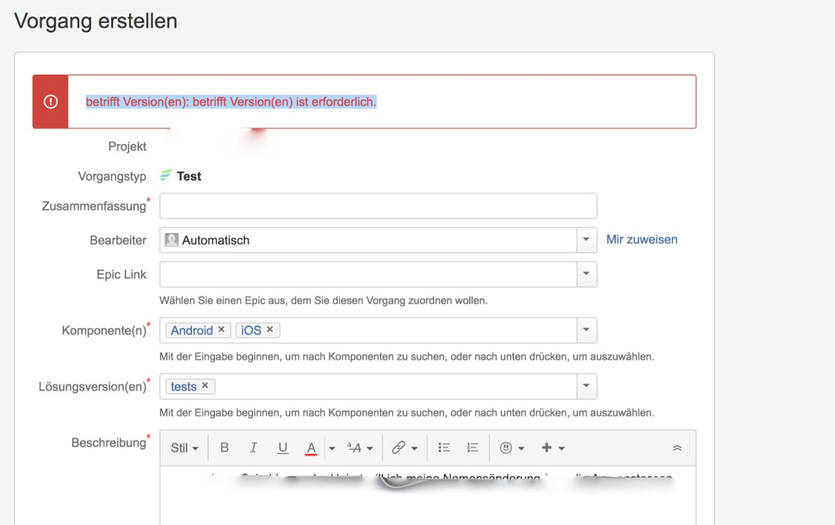Click the Vorgang erstellen heading
This screenshot has height=525, width=835.
95,21
